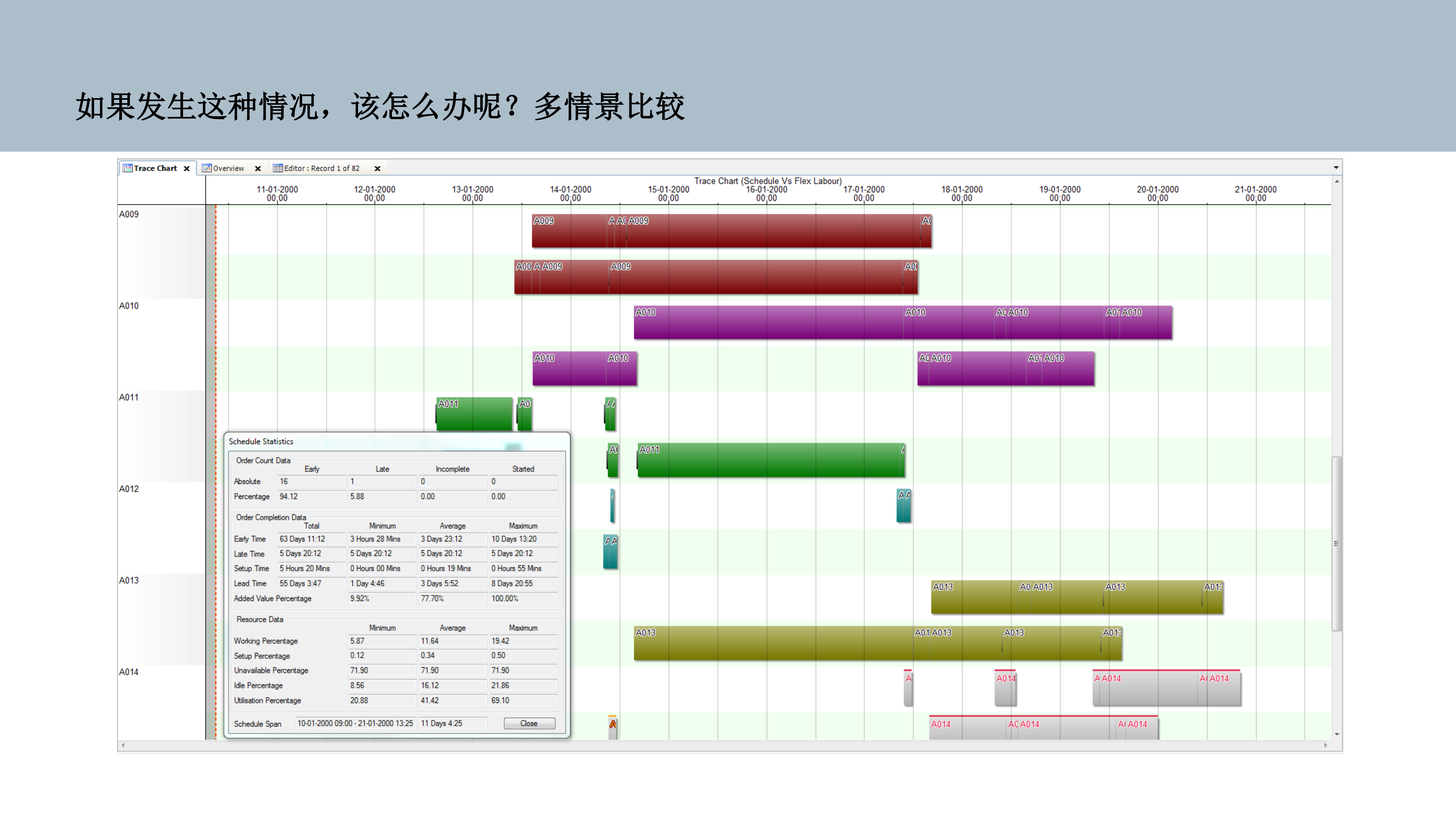Click the Early Time total 63 Days 11:12

click(312, 539)
